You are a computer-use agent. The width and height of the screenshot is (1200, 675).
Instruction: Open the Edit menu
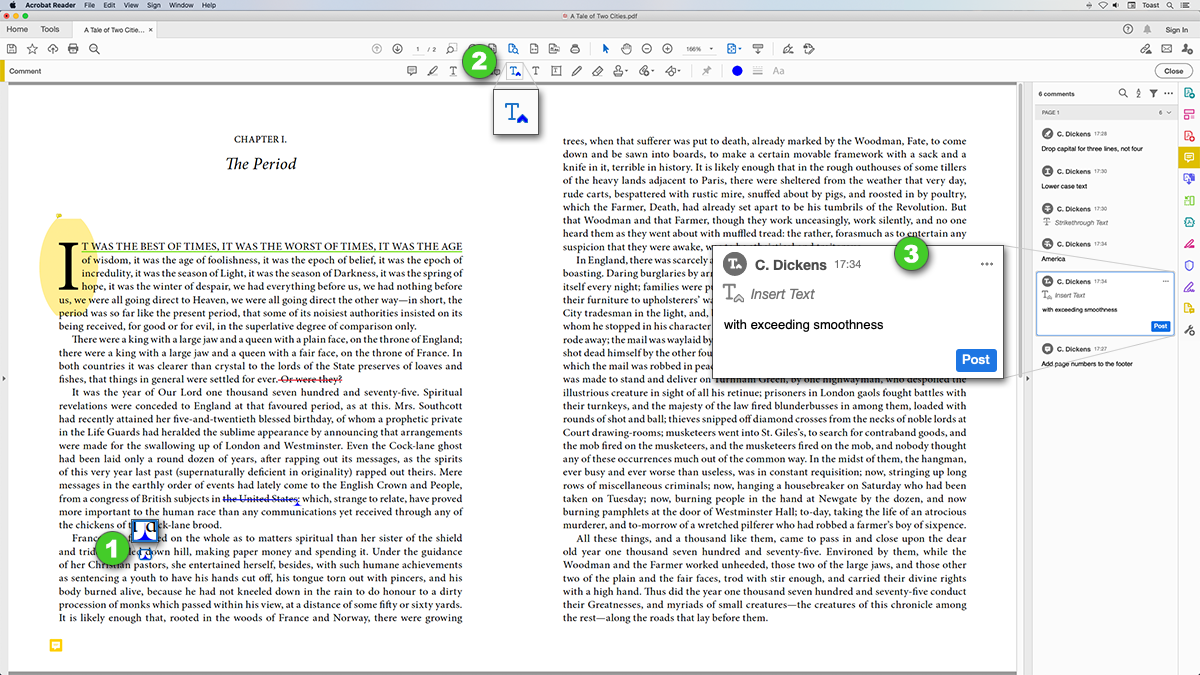(109, 5)
